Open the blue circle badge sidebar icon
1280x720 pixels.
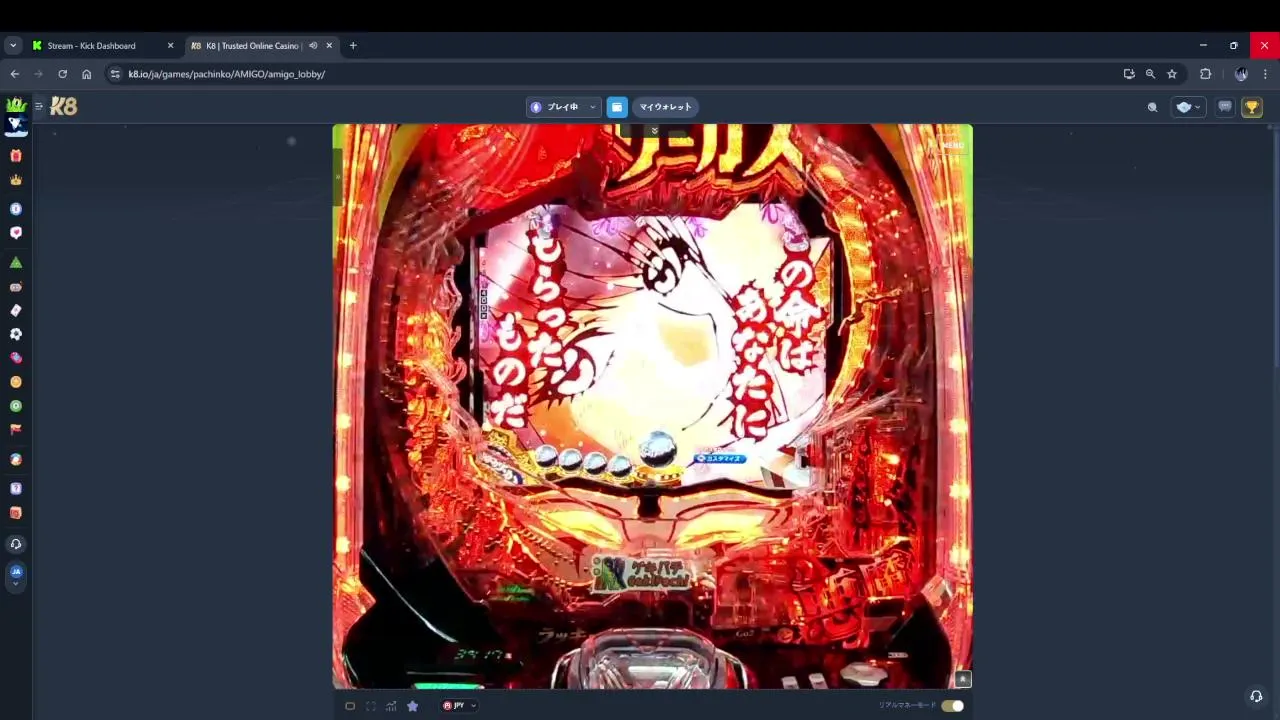(x=15, y=209)
